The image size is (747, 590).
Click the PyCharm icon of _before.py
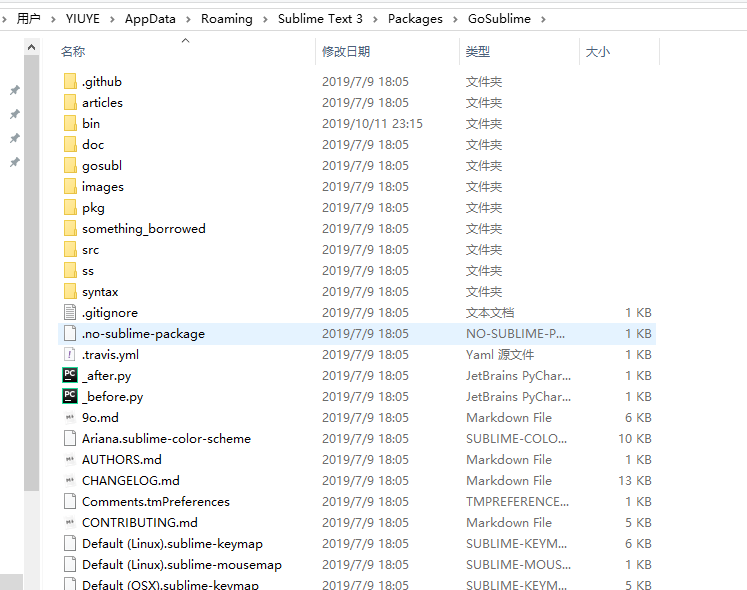click(70, 396)
